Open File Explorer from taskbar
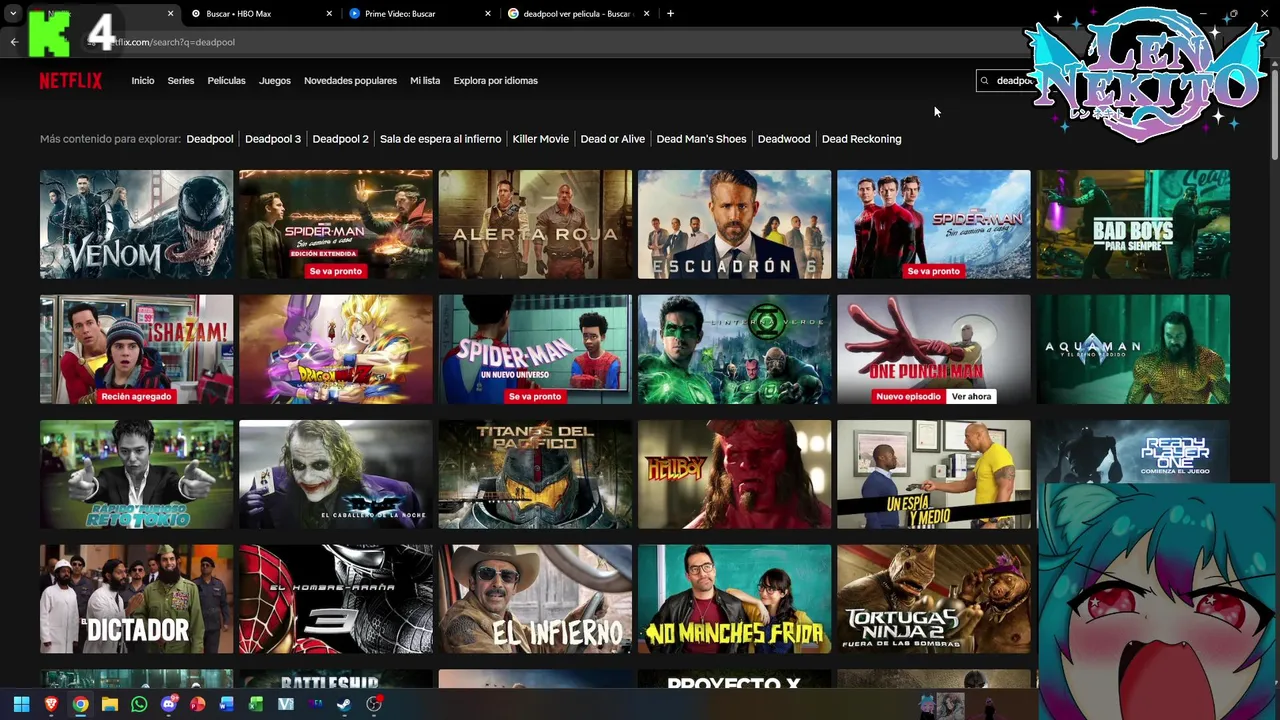The width and height of the screenshot is (1280, 720). click(x=110, y=704)
